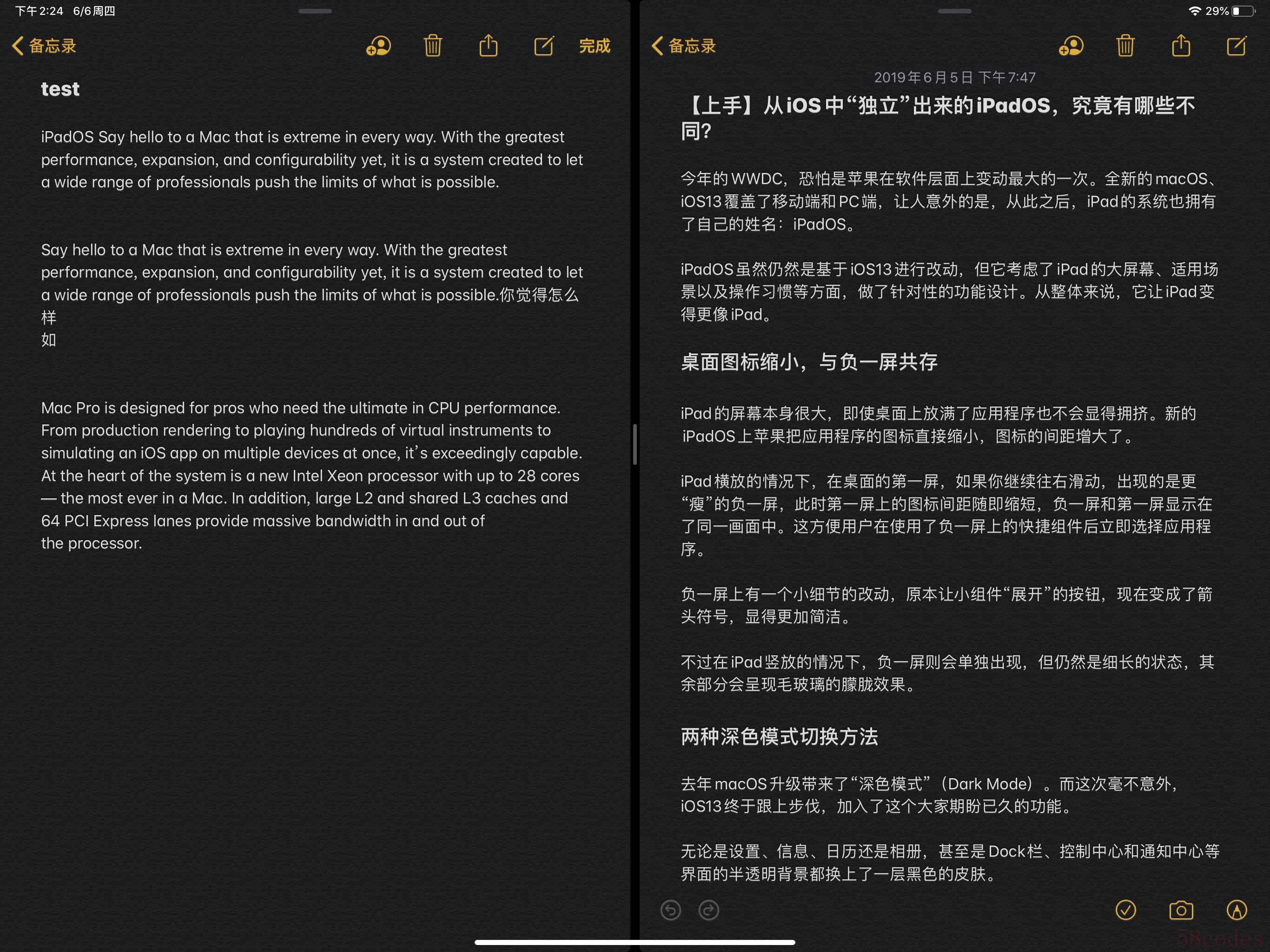Tap the 'test' note title
Viewport: 1270px width, 952px height.
[60, 89]
